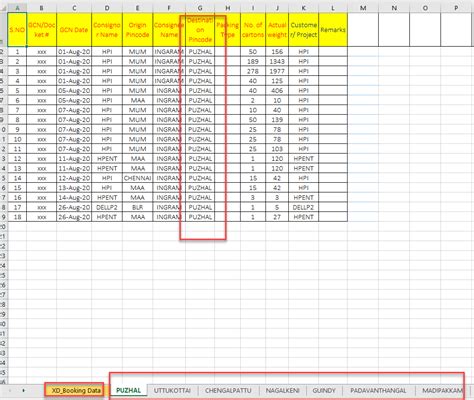The height and width of the screenshot is (400, 474).
Task: Select column M header
Action: pos(363,8)
